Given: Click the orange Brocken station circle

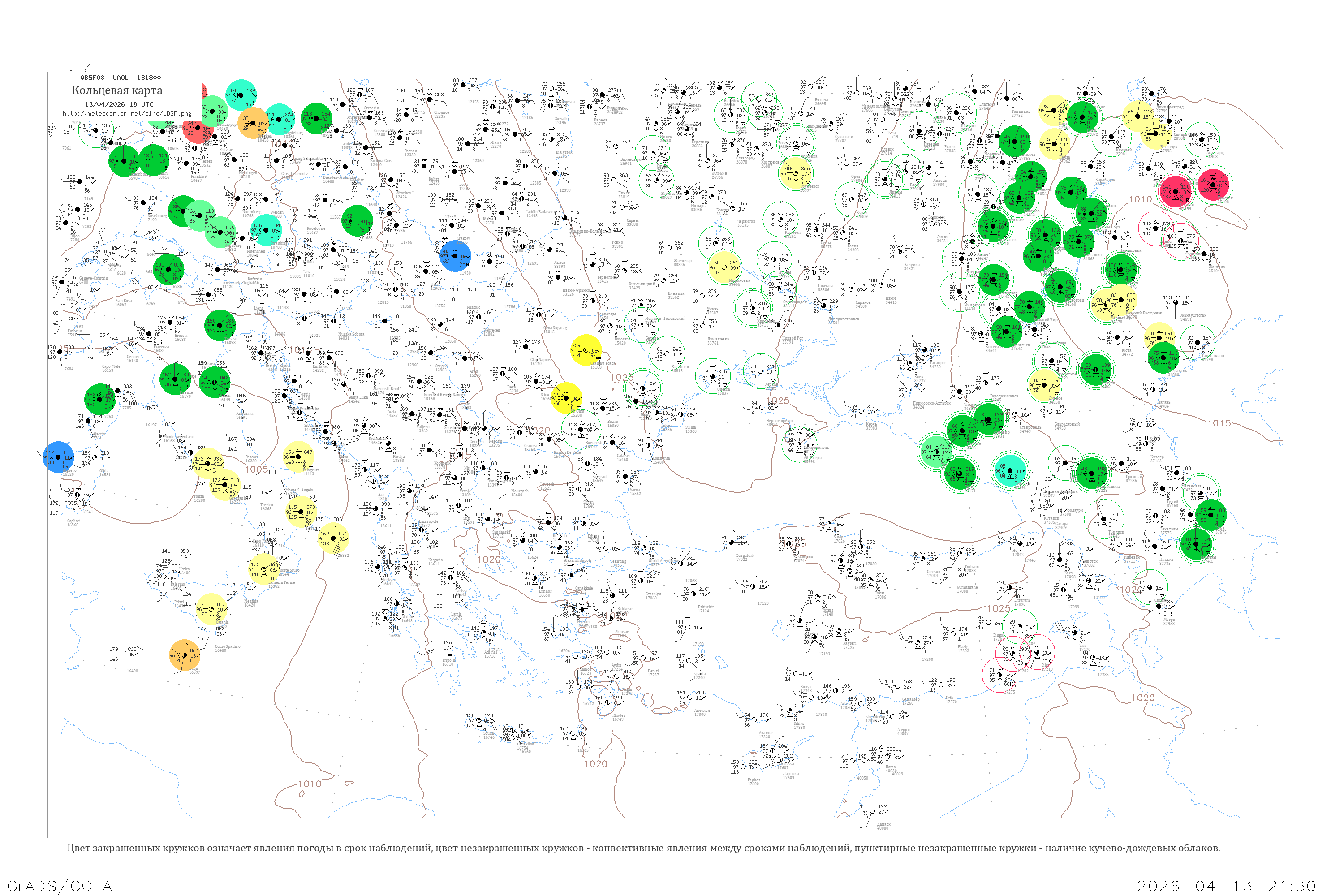Looking at the screenshot, I should click(x=253, y=123).
